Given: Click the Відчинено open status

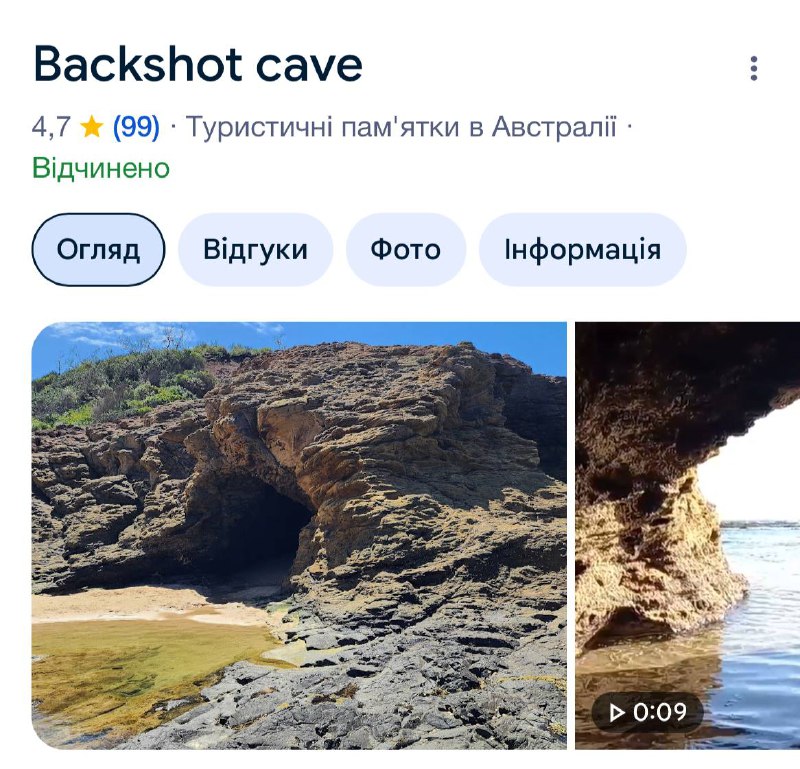Looking at the screenshot, I should [x=101, y=168].
